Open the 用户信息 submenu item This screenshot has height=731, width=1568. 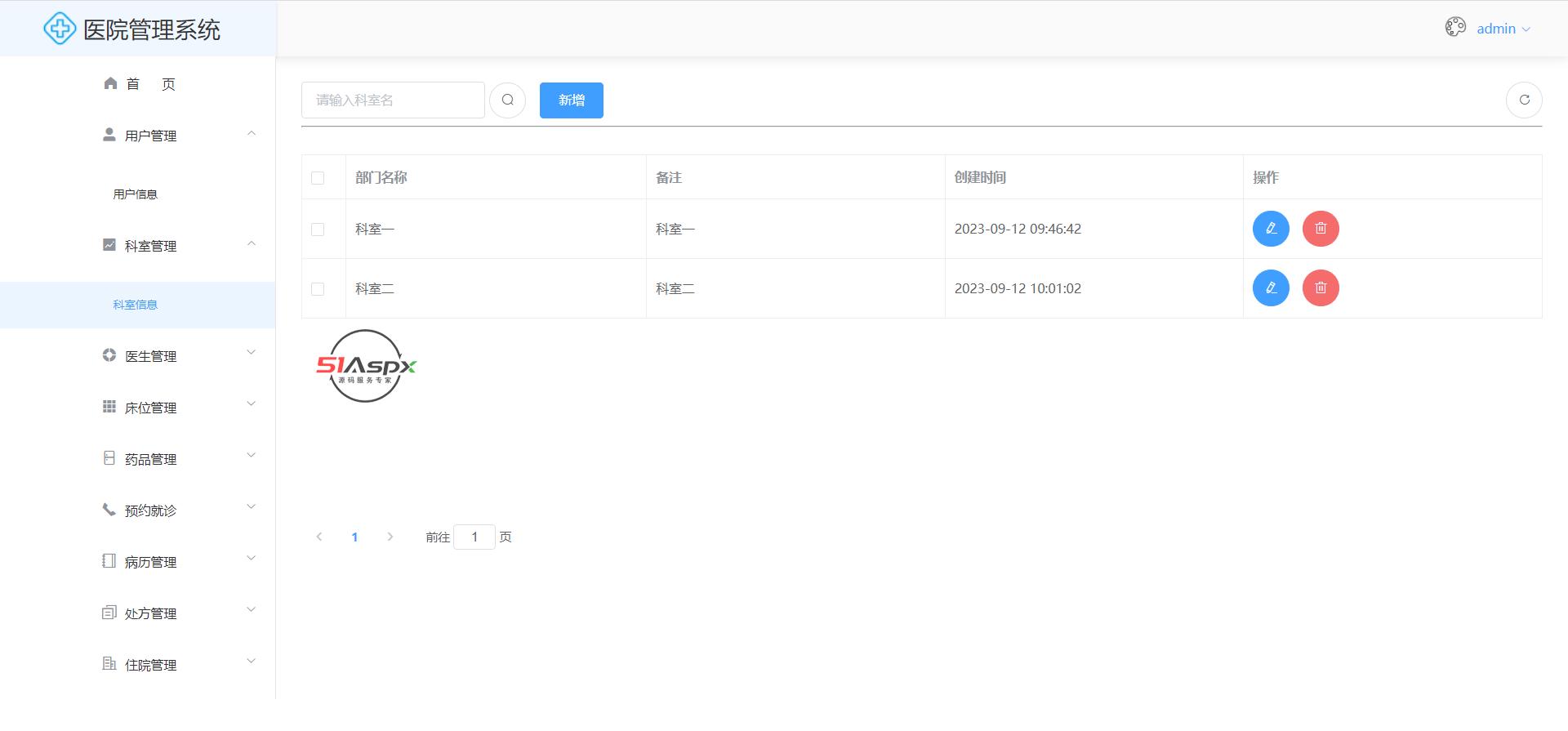click(x=136, y=194)
